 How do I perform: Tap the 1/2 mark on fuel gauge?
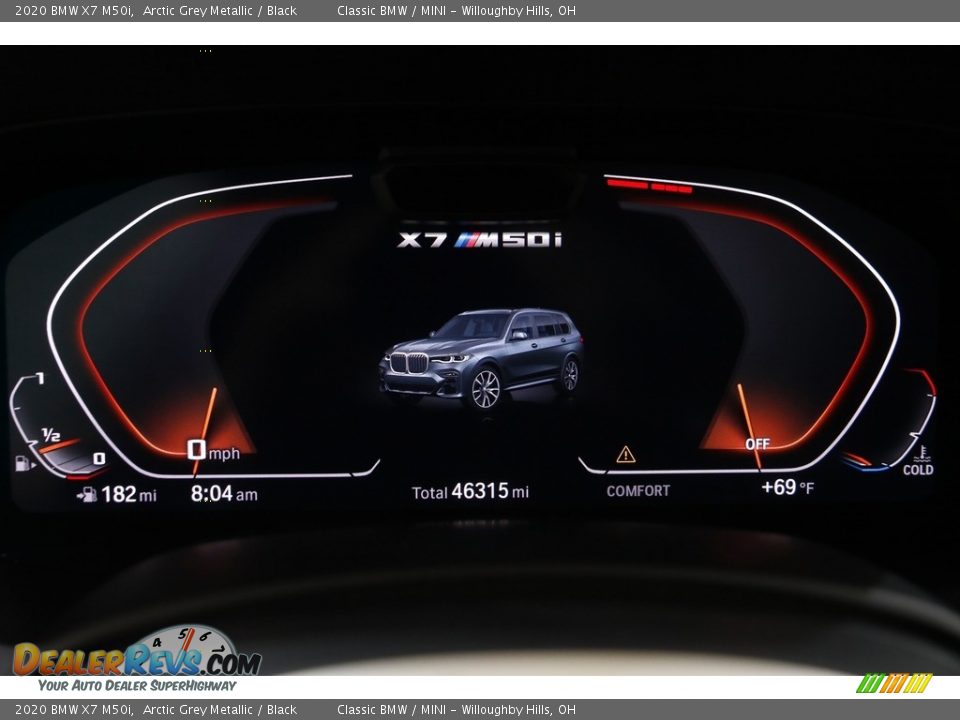pos(51,435)
